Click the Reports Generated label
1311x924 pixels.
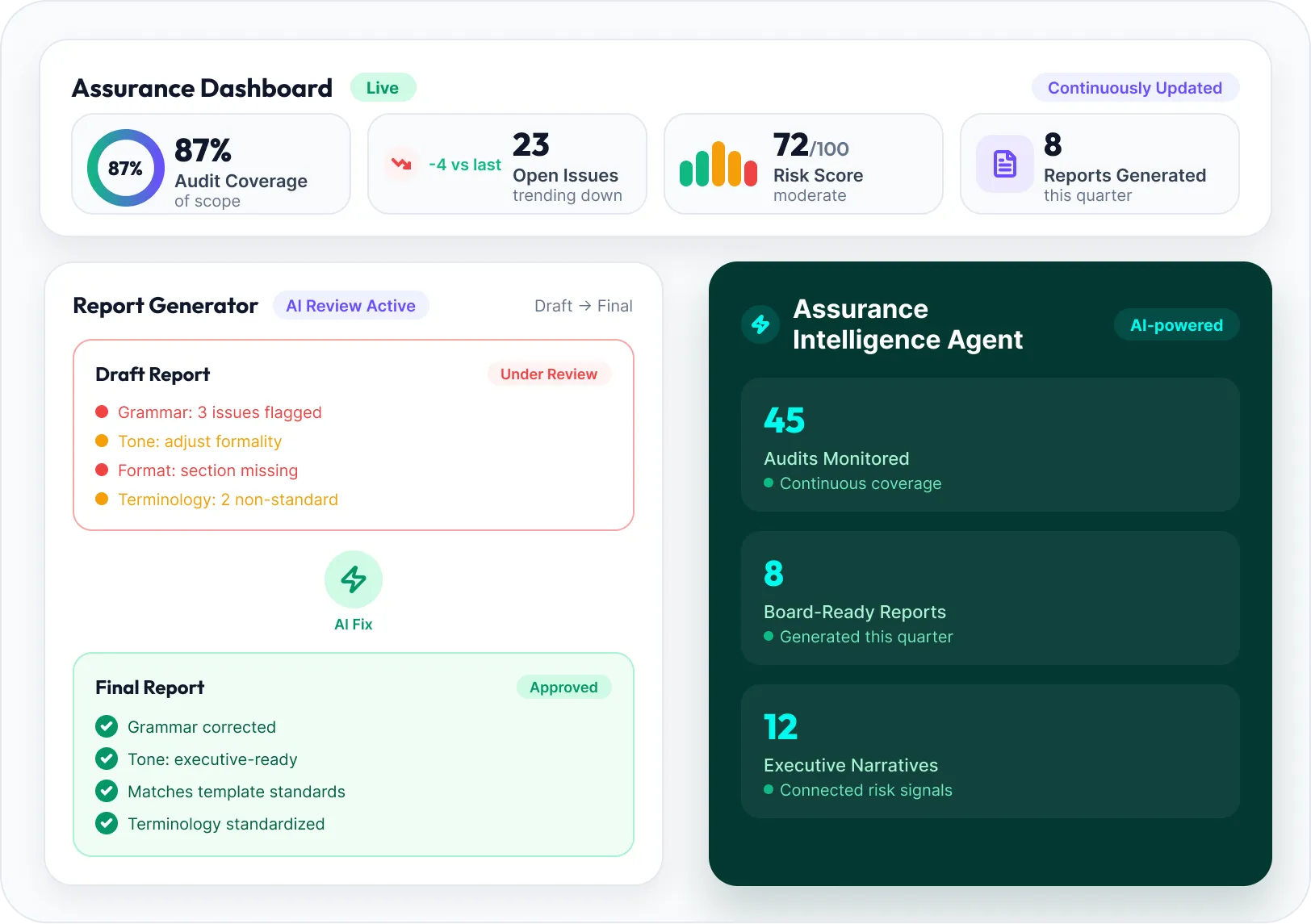pyautogui.click(x=1125, y=175)
